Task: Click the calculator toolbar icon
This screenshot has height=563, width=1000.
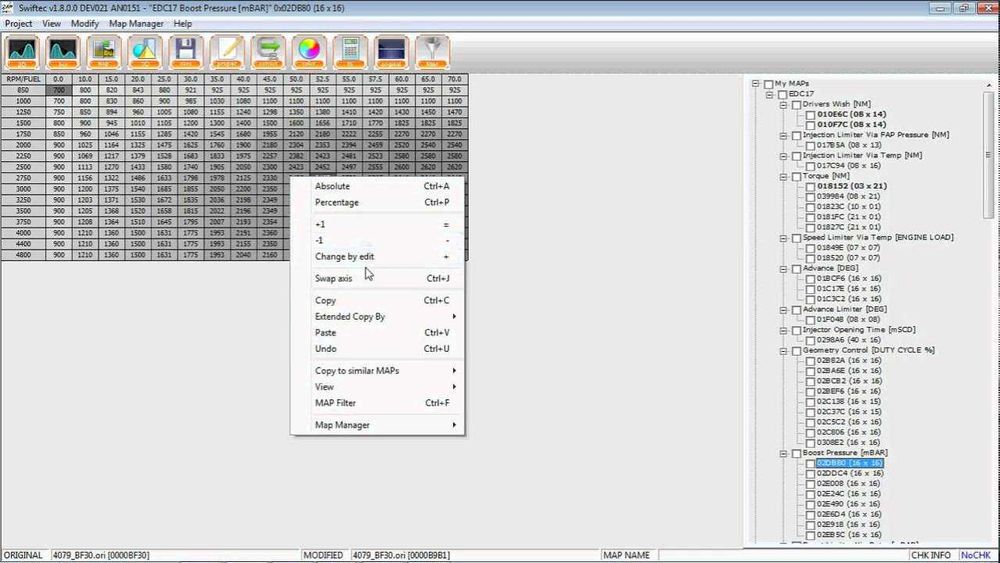Action: click(350, 52)
